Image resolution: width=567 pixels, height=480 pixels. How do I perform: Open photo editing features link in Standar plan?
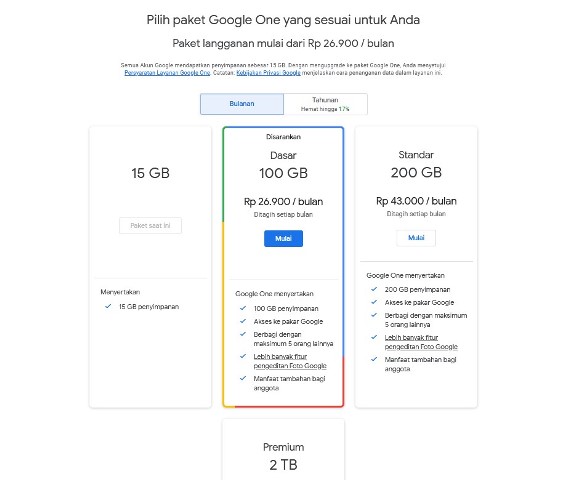421,342
